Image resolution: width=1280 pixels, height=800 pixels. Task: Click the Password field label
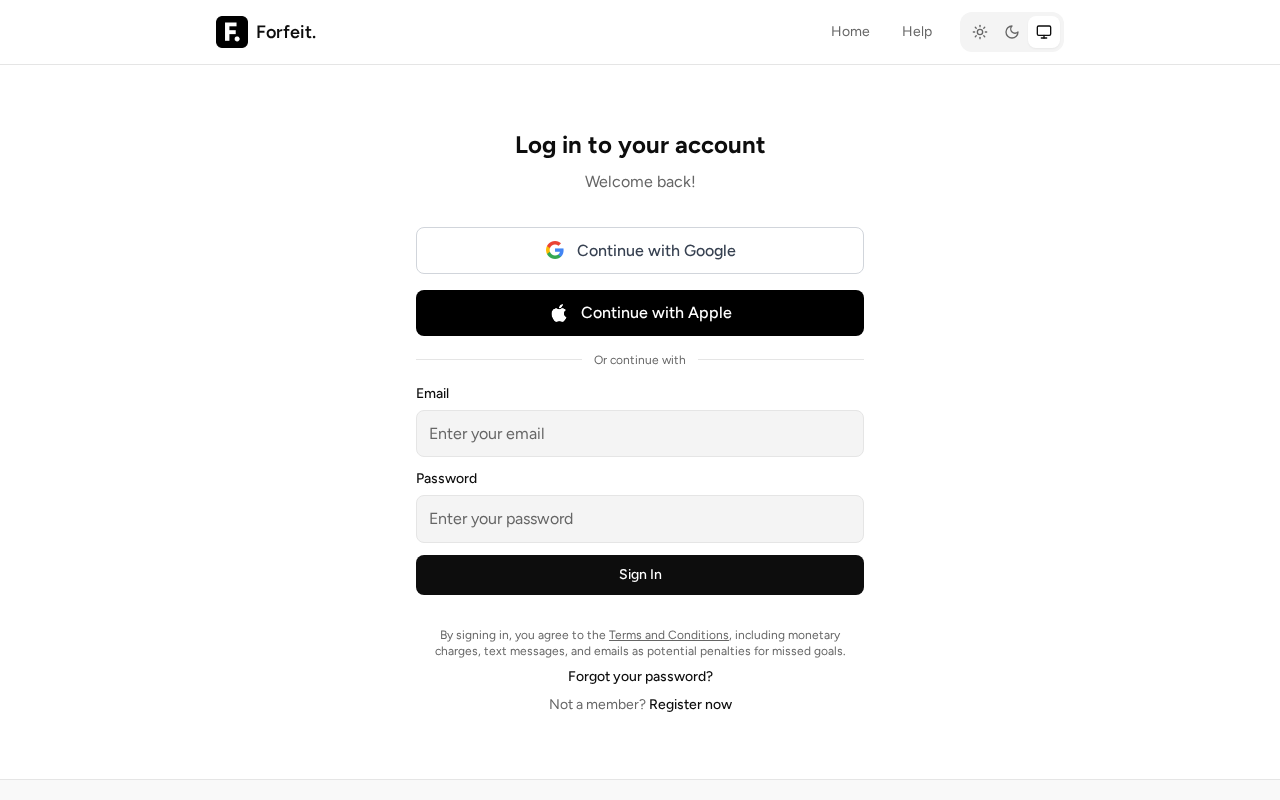(x=446, y=479)
